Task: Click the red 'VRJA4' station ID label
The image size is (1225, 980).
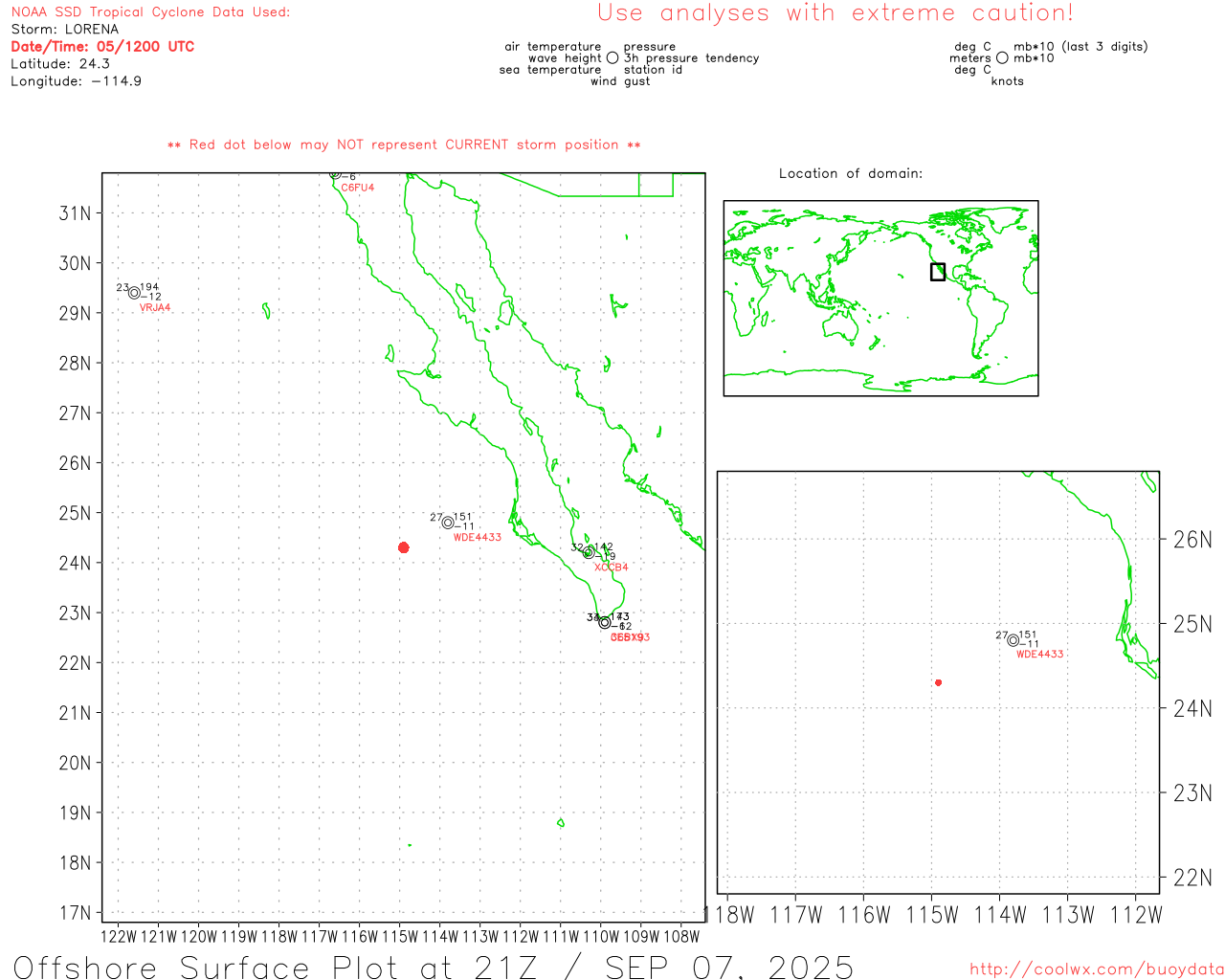Action: pos(155,308)
